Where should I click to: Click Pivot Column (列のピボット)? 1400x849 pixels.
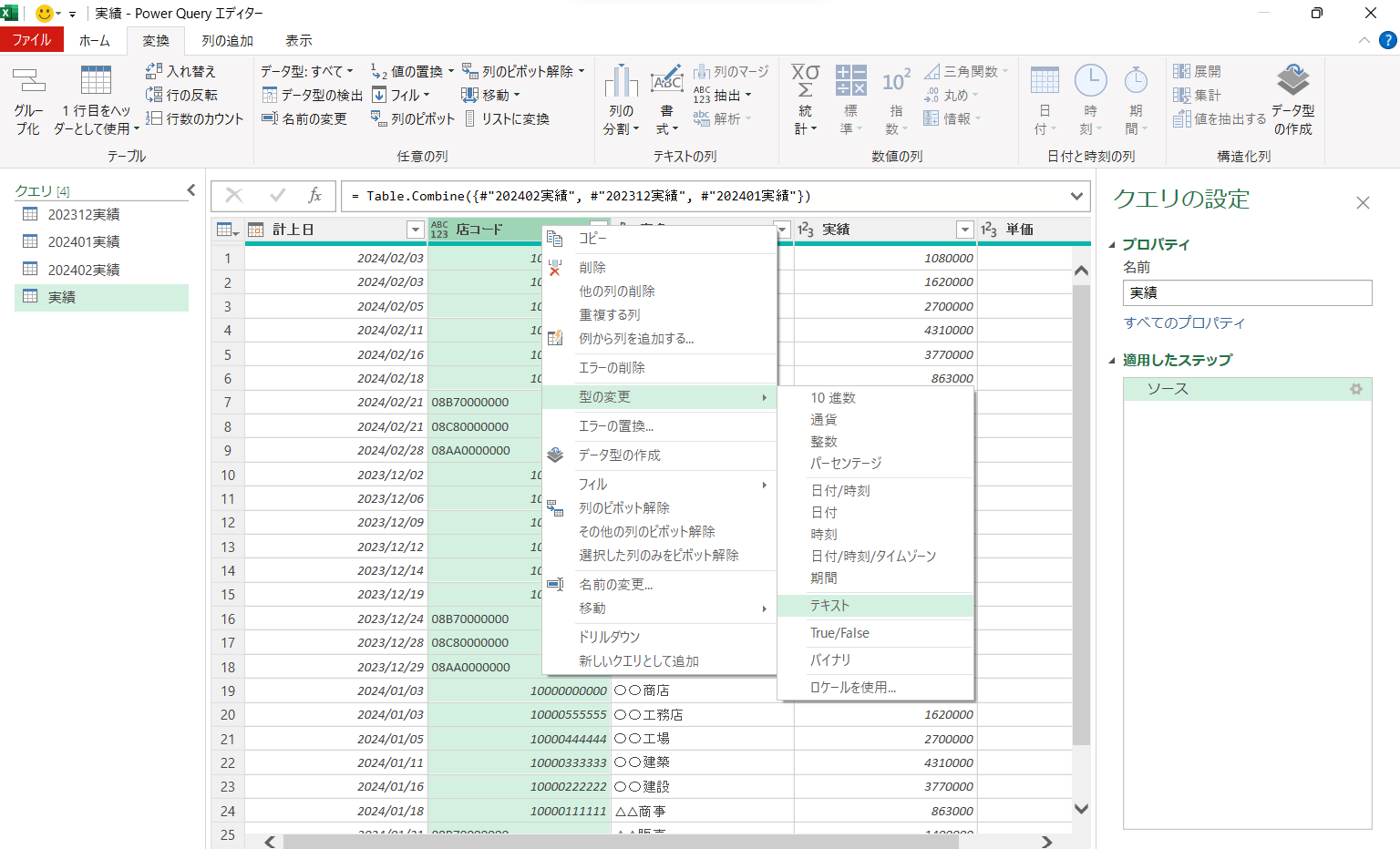pyautogui.click(x=412, y=118)
